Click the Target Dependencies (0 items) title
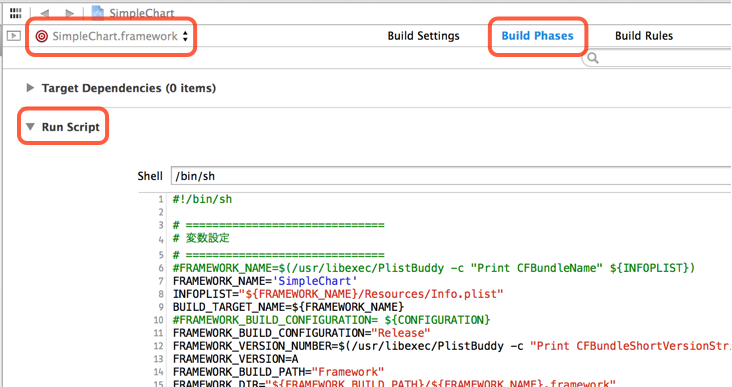 pos(129,88)
